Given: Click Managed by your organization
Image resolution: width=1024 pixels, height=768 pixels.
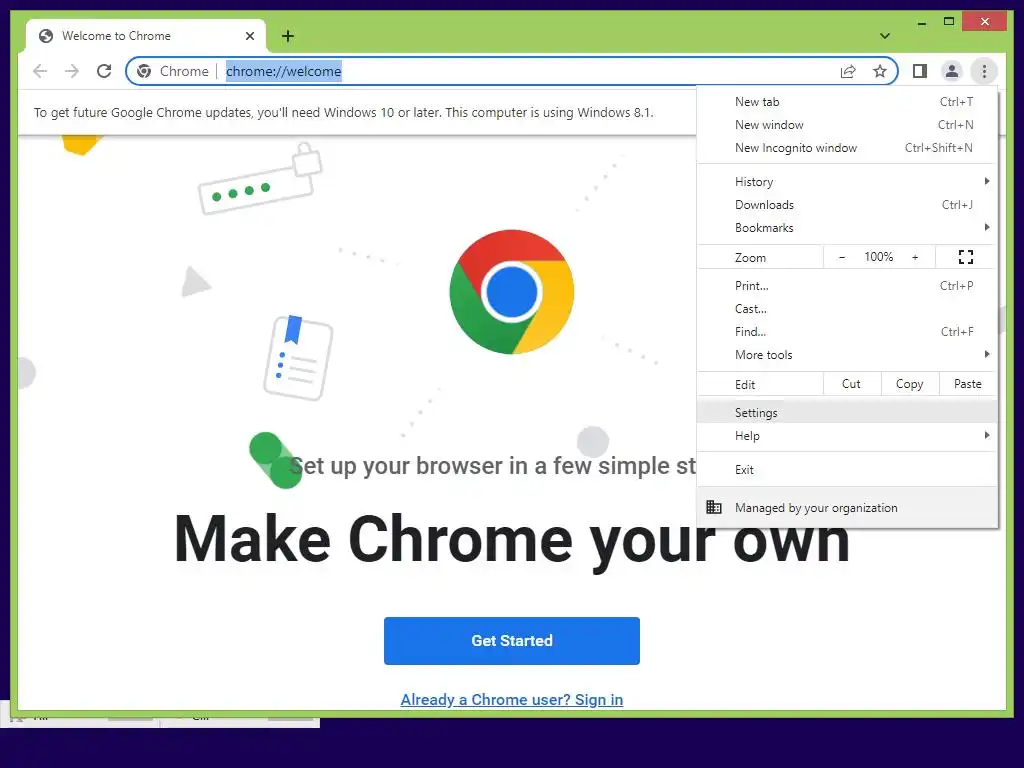Looking at the screenshot, I should click(847, 507).
